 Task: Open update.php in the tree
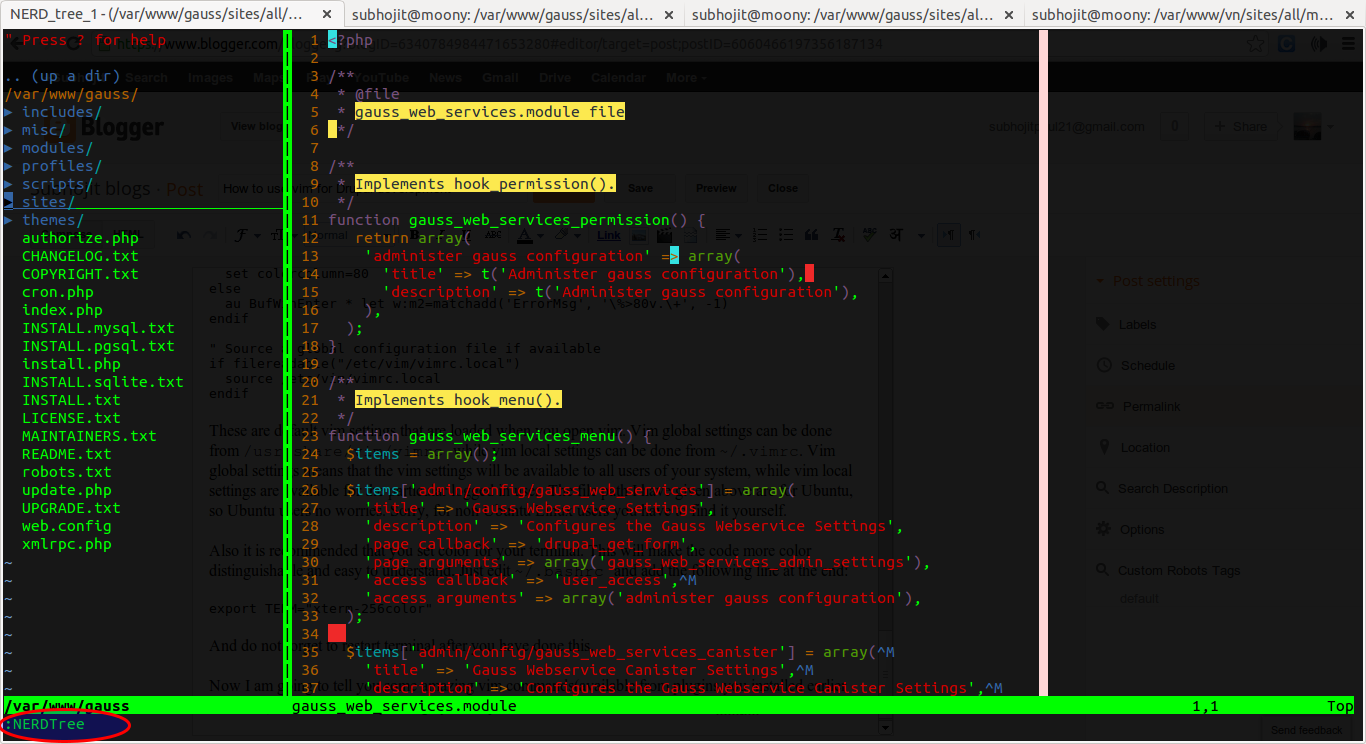point(67,490)
